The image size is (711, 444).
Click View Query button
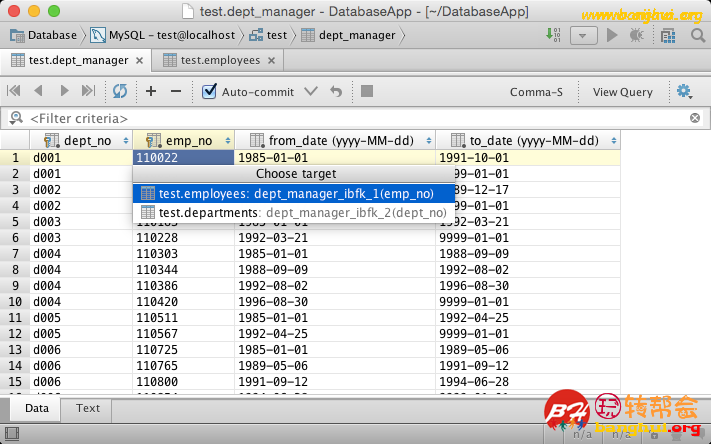click(623, 92)
